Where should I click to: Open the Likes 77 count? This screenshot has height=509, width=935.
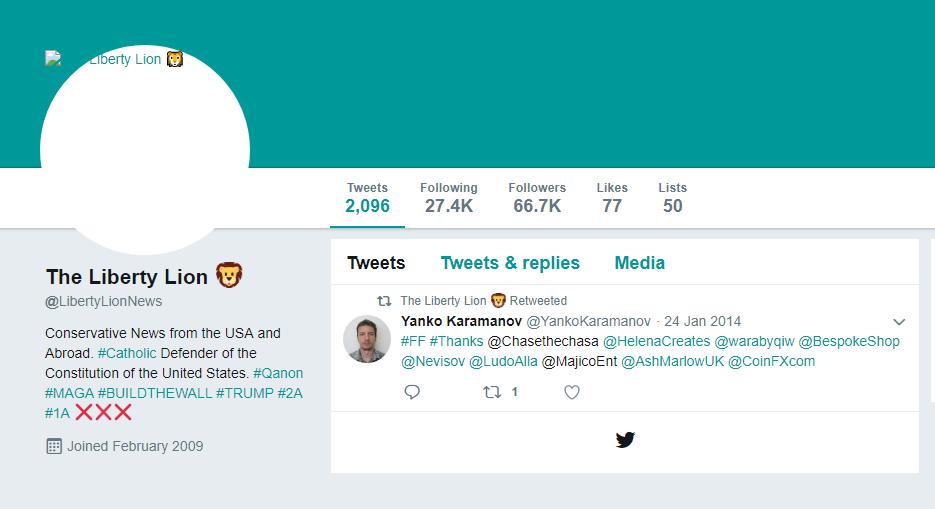click(612, 198)
